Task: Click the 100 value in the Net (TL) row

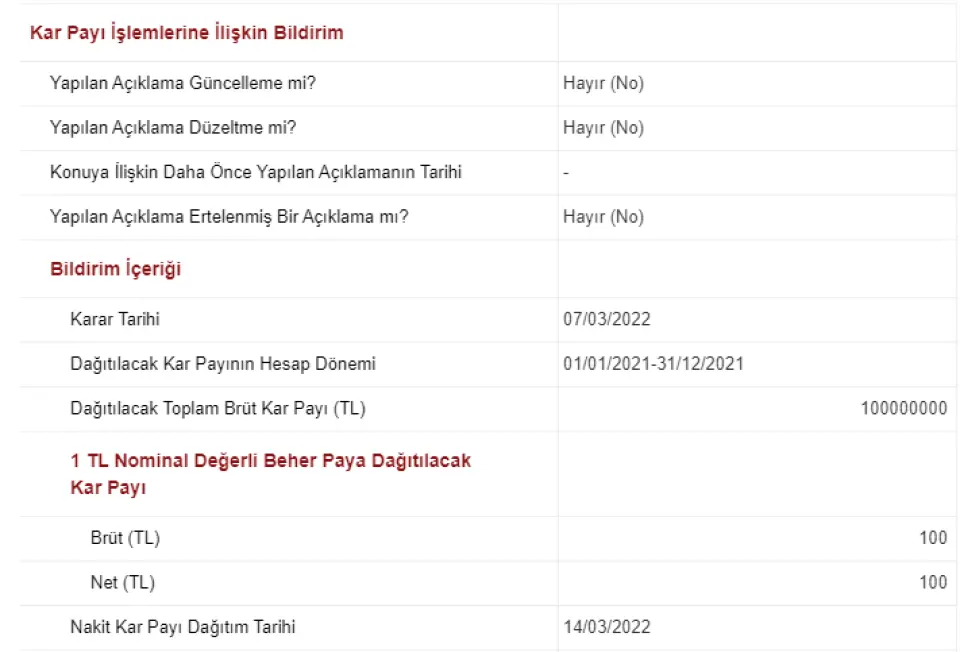Action: 933,583
